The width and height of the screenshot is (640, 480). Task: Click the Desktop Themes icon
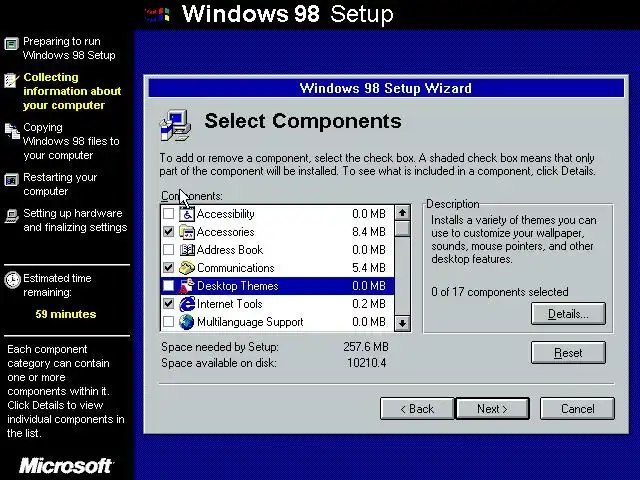pyautogui.click(x=186, y=286)
